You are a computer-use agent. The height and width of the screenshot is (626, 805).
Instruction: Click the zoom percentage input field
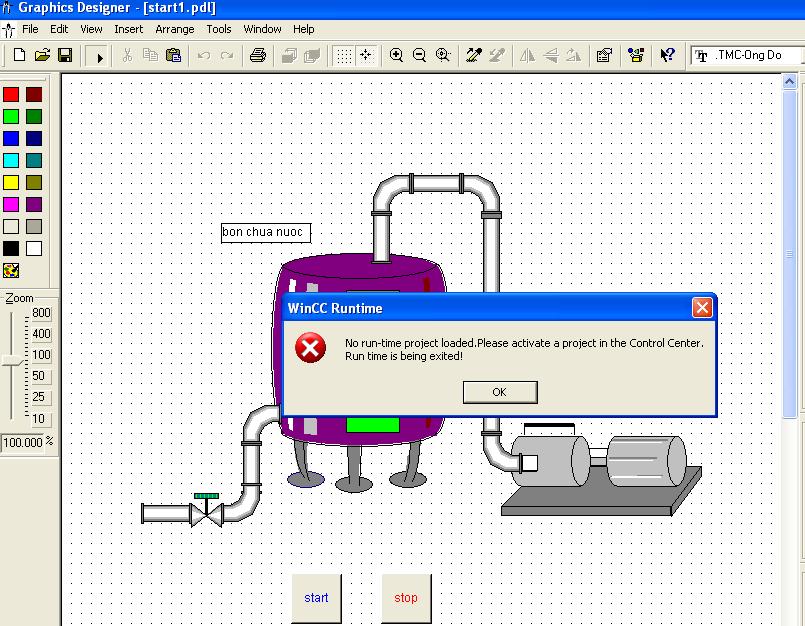22,442
